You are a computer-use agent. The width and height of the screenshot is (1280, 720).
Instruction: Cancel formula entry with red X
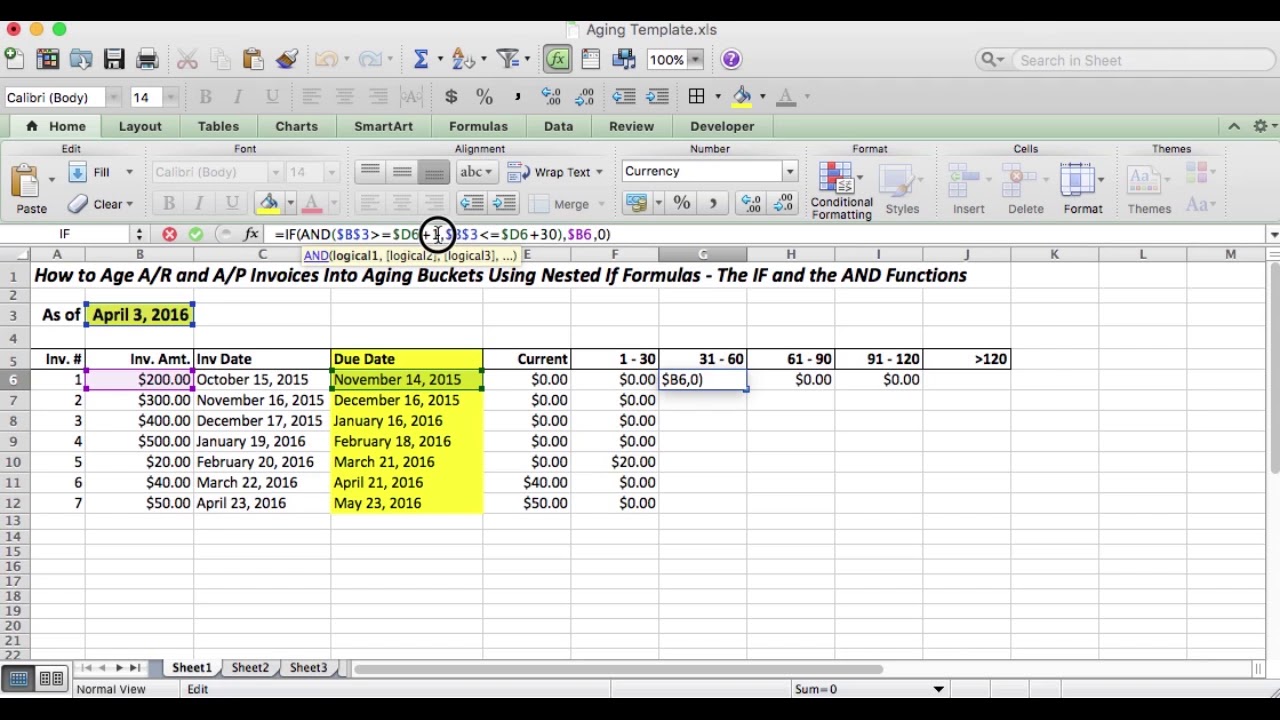click(169, 234)
